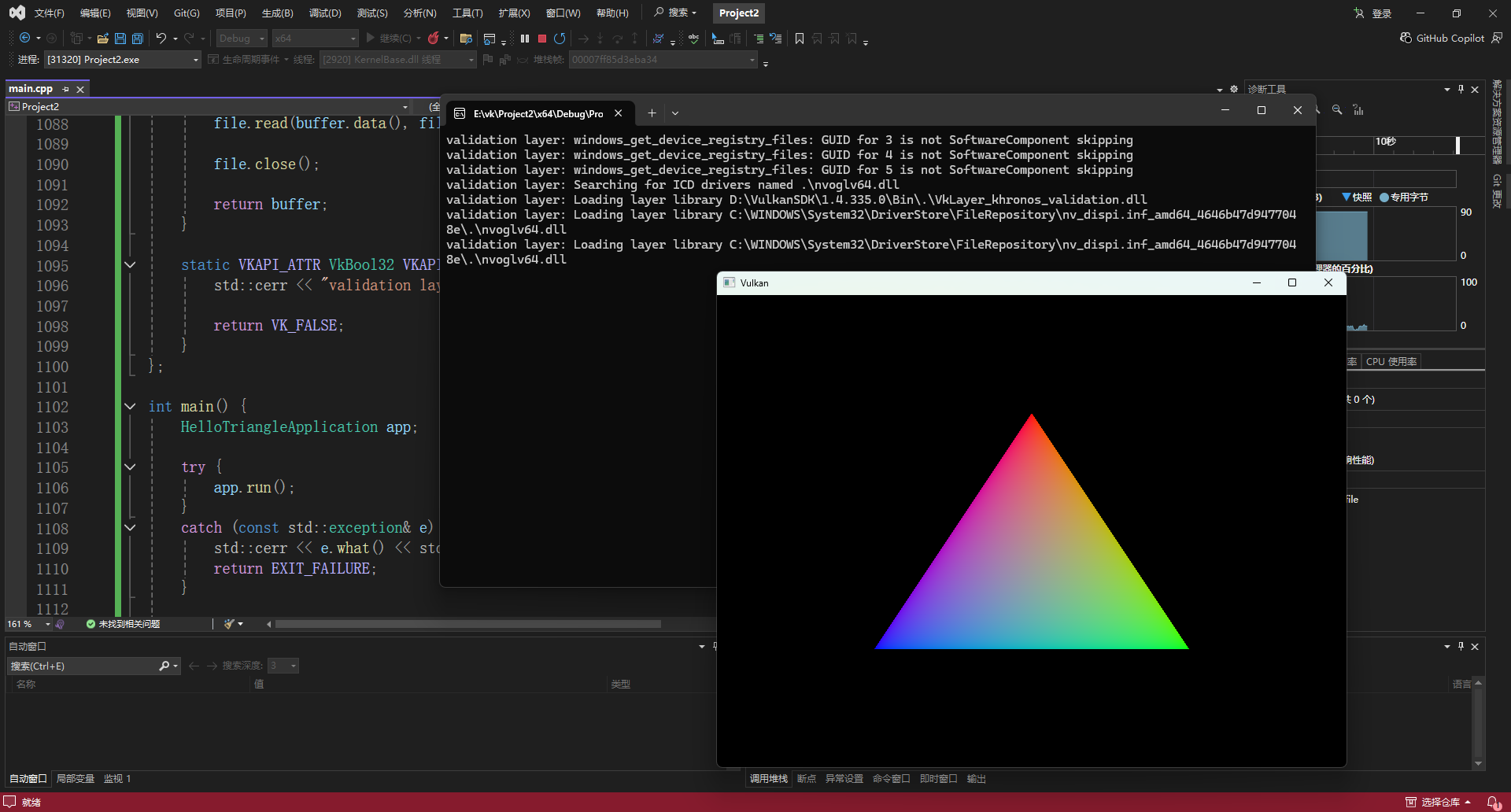This screenshot has height=812, width=1511.
Task: Open a new terminal tab with plus
Action: pos(652,113)
